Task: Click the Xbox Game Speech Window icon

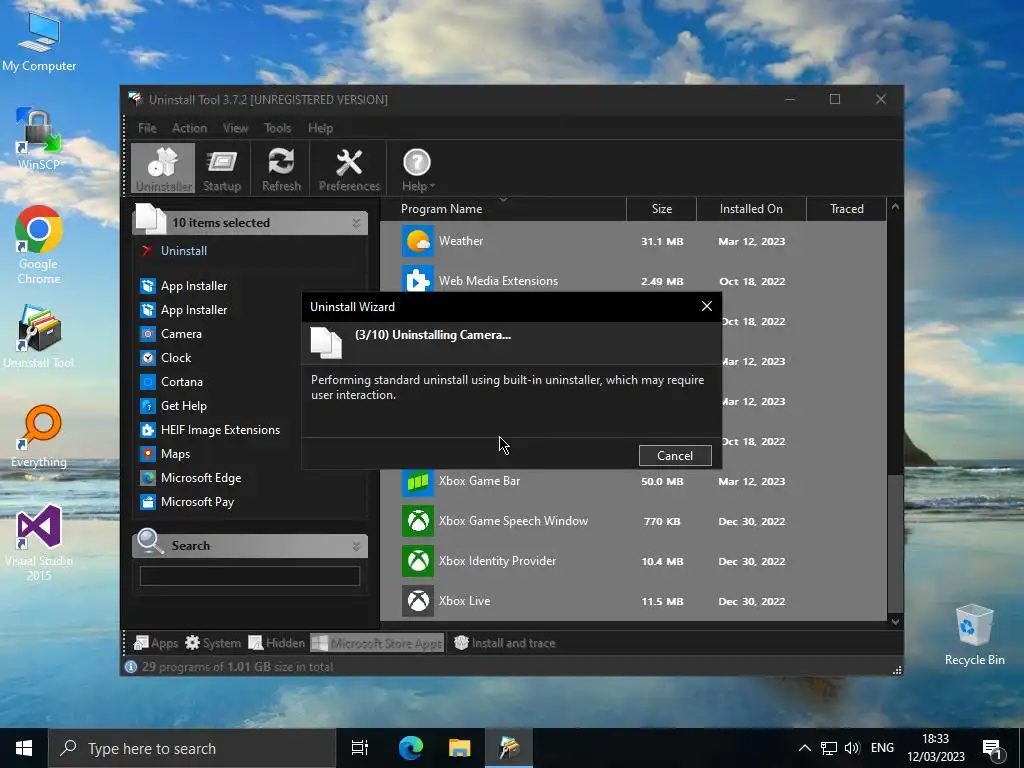Action: (x=418, y=521)
